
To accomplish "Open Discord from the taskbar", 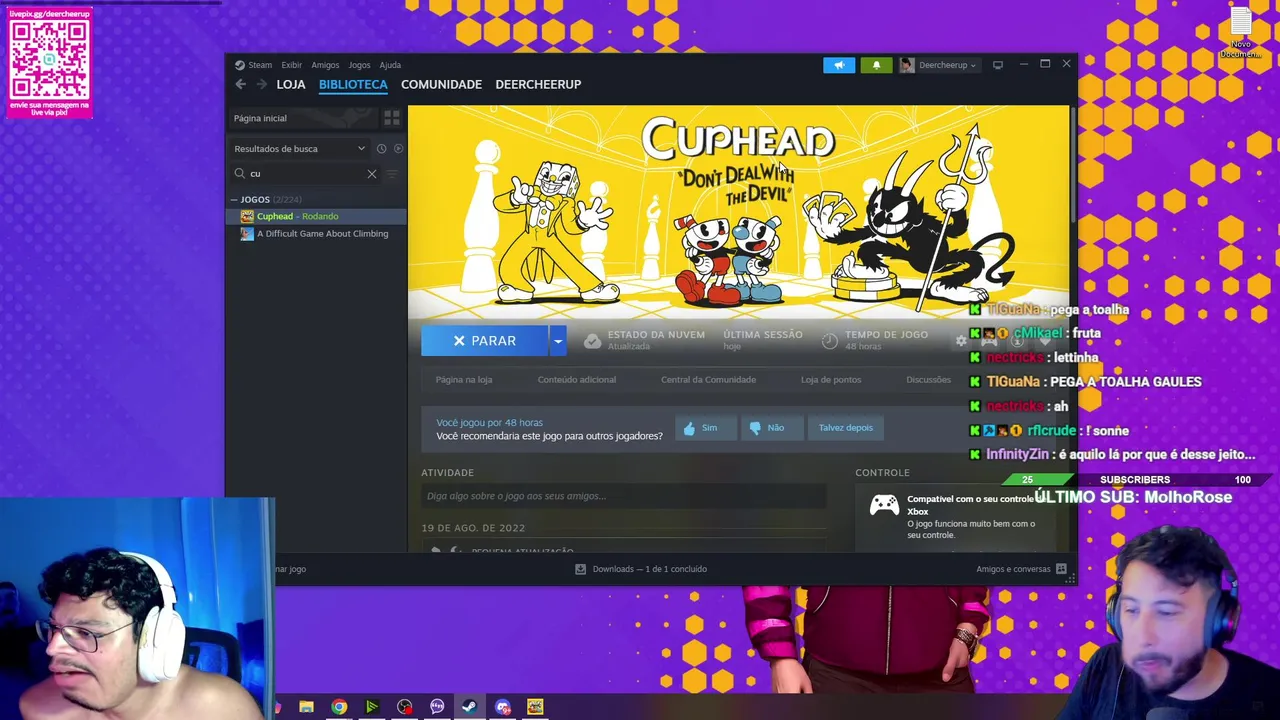I will click(x=502, y=707).
